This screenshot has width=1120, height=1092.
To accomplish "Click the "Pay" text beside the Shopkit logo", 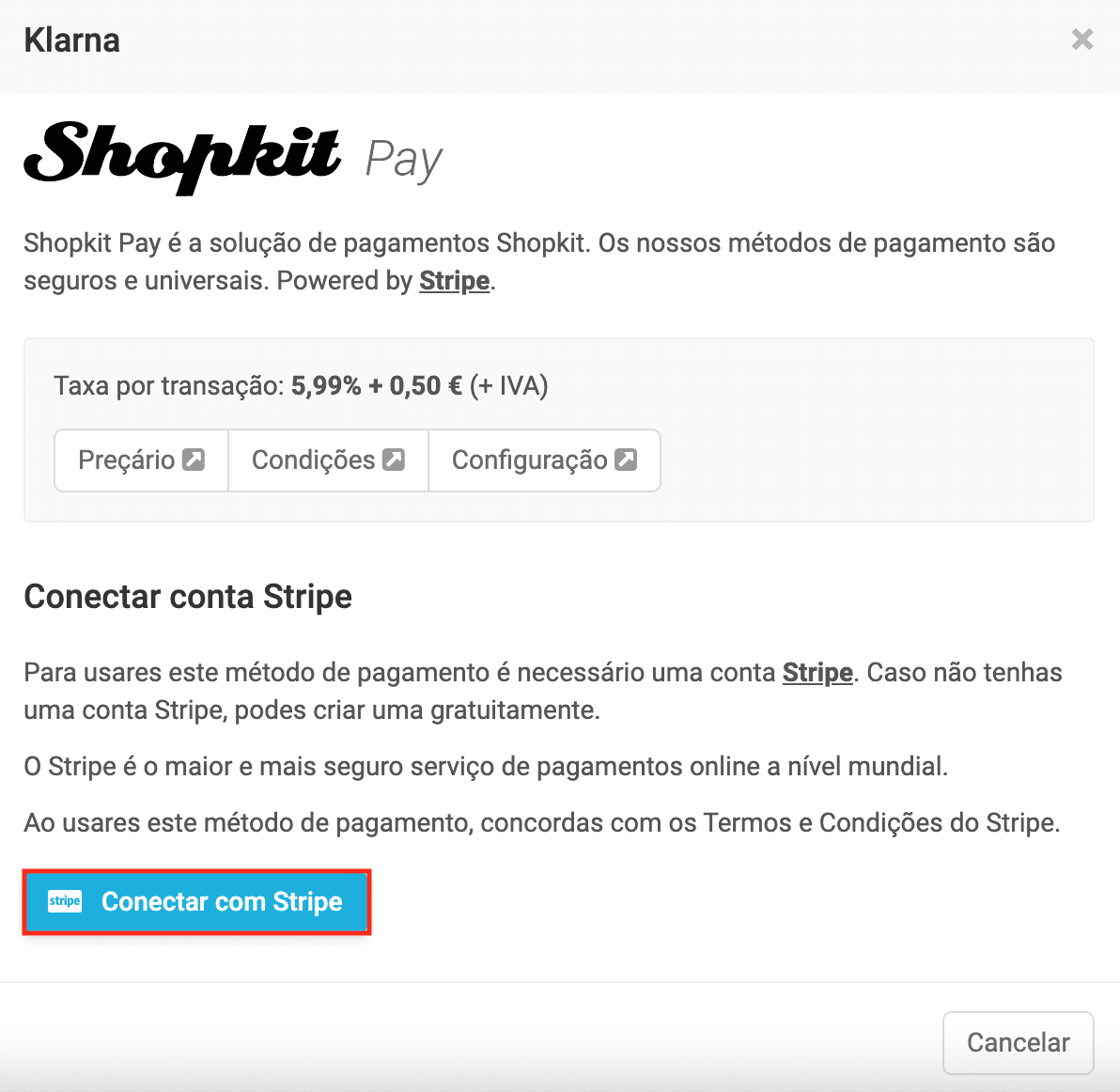I will point(403,160).
